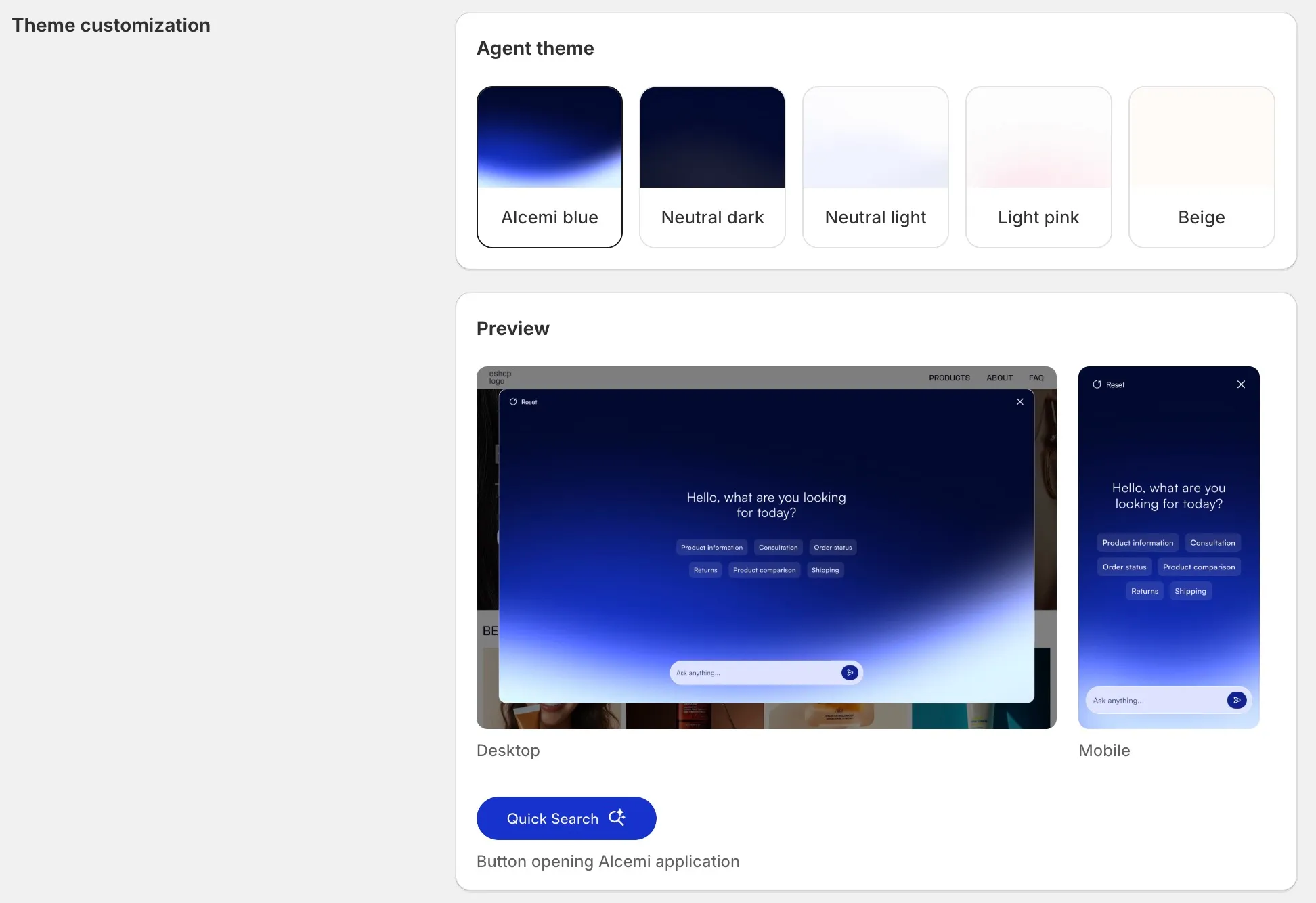Click the Order status chip in the mobile preview

tap(1124, 567)
